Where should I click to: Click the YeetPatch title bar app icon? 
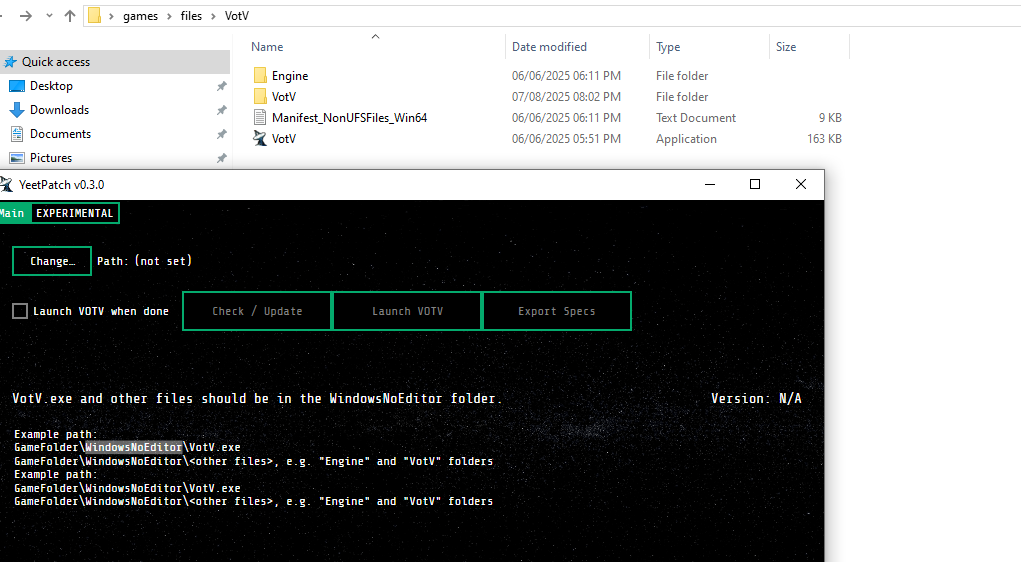[6, 184]
